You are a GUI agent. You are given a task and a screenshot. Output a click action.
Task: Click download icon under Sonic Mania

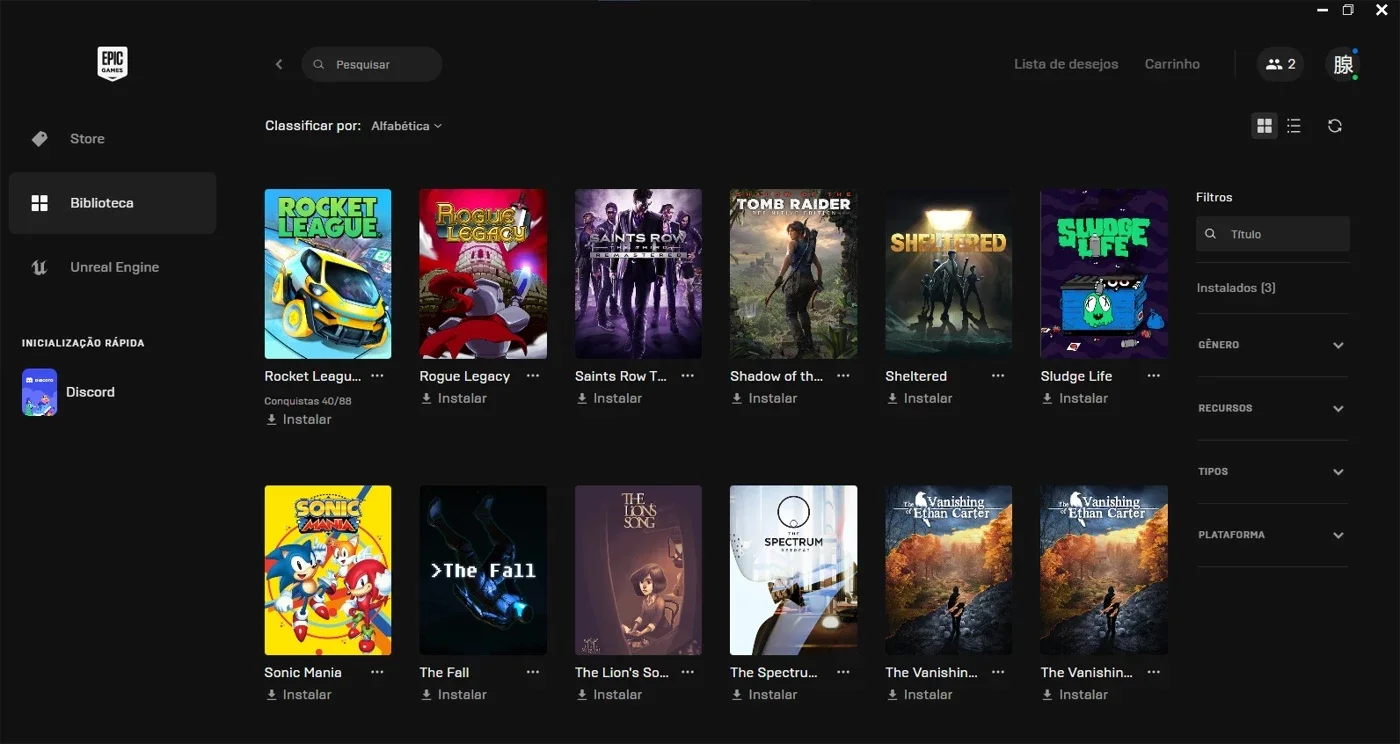coord(271,694)
